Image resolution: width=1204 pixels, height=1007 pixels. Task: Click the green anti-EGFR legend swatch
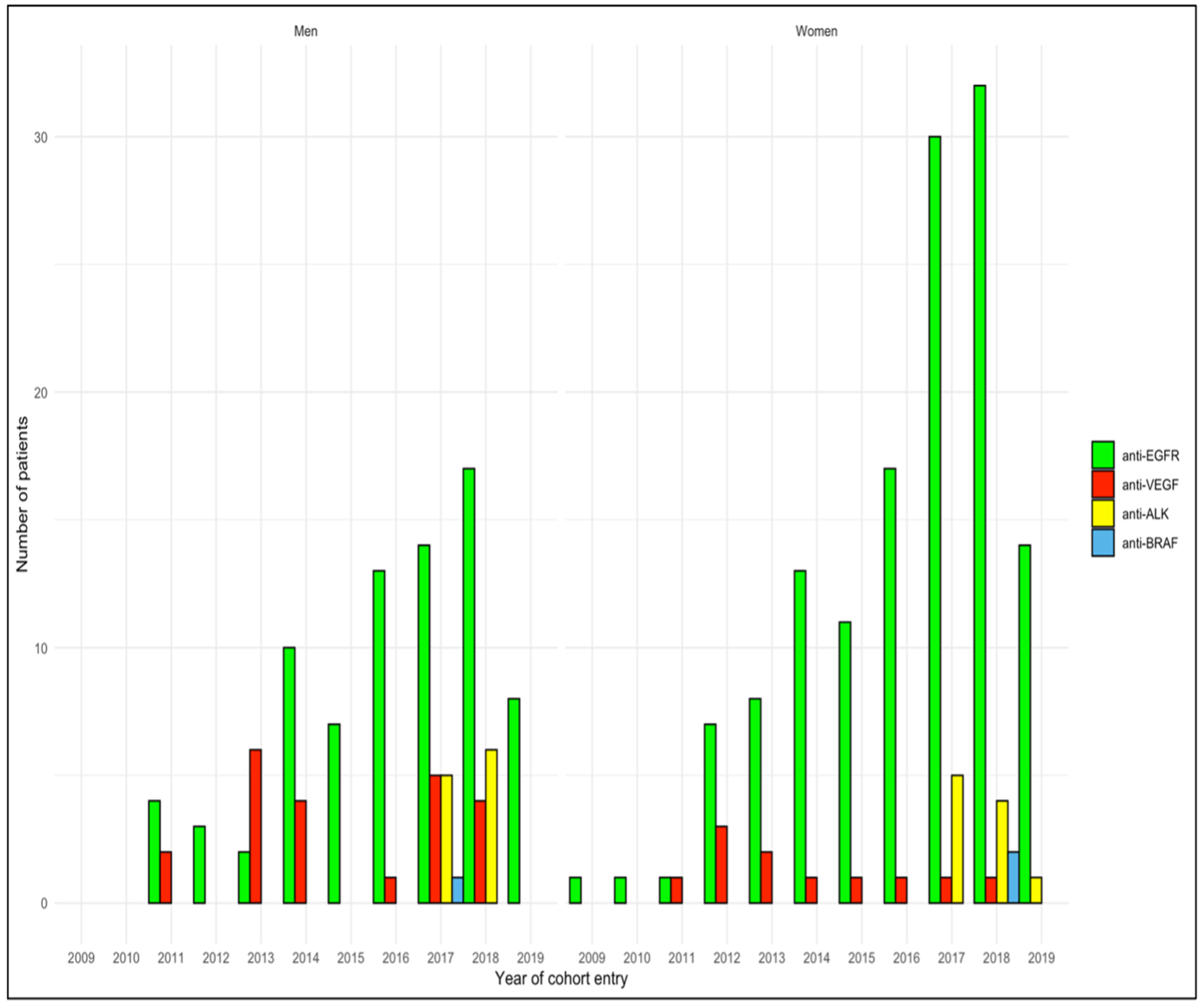pyautogui.click(x=1103, y=455)
